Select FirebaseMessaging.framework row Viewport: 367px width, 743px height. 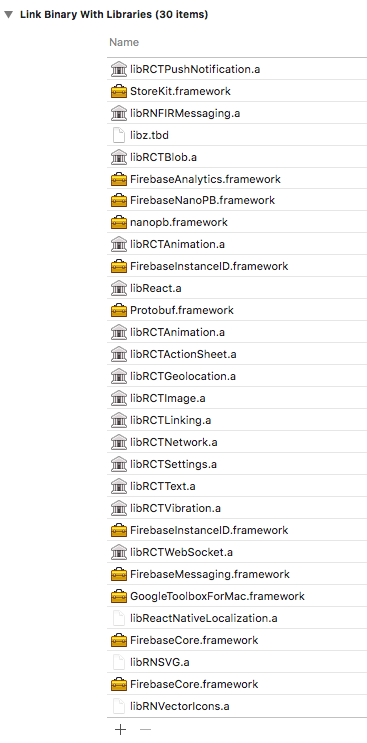[237, 574]
